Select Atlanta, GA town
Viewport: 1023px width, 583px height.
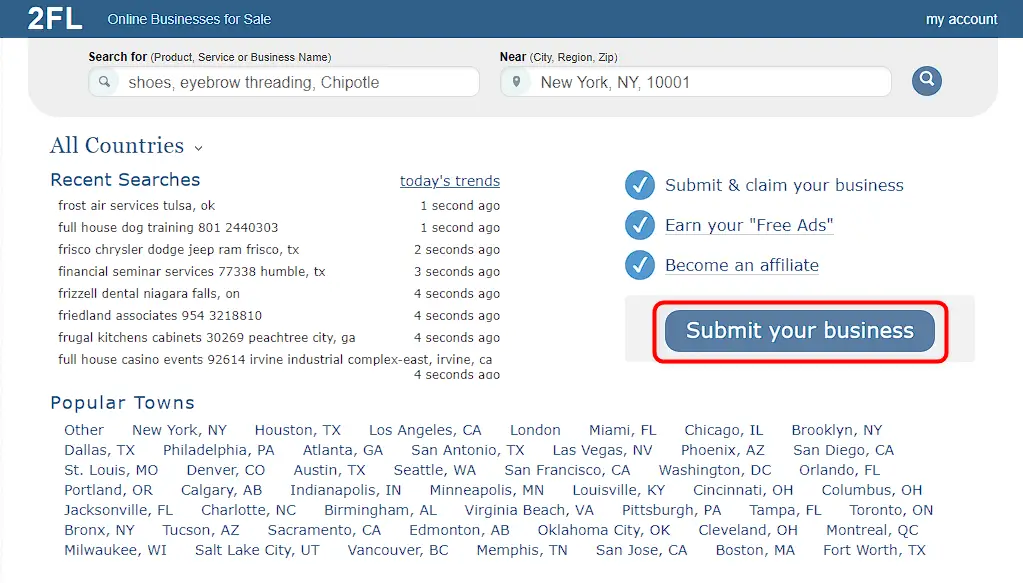(343, 450)
